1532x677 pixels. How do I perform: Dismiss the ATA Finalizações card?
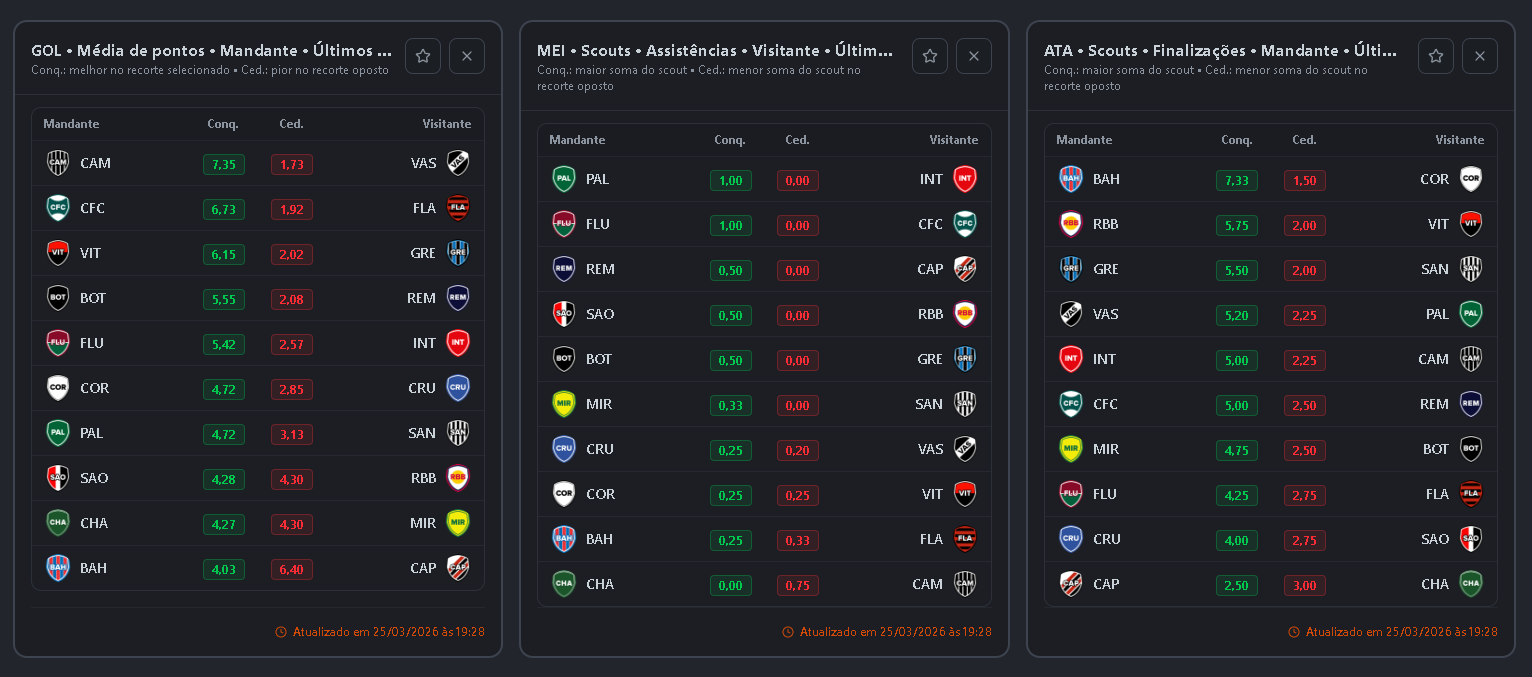point(1480,56)
